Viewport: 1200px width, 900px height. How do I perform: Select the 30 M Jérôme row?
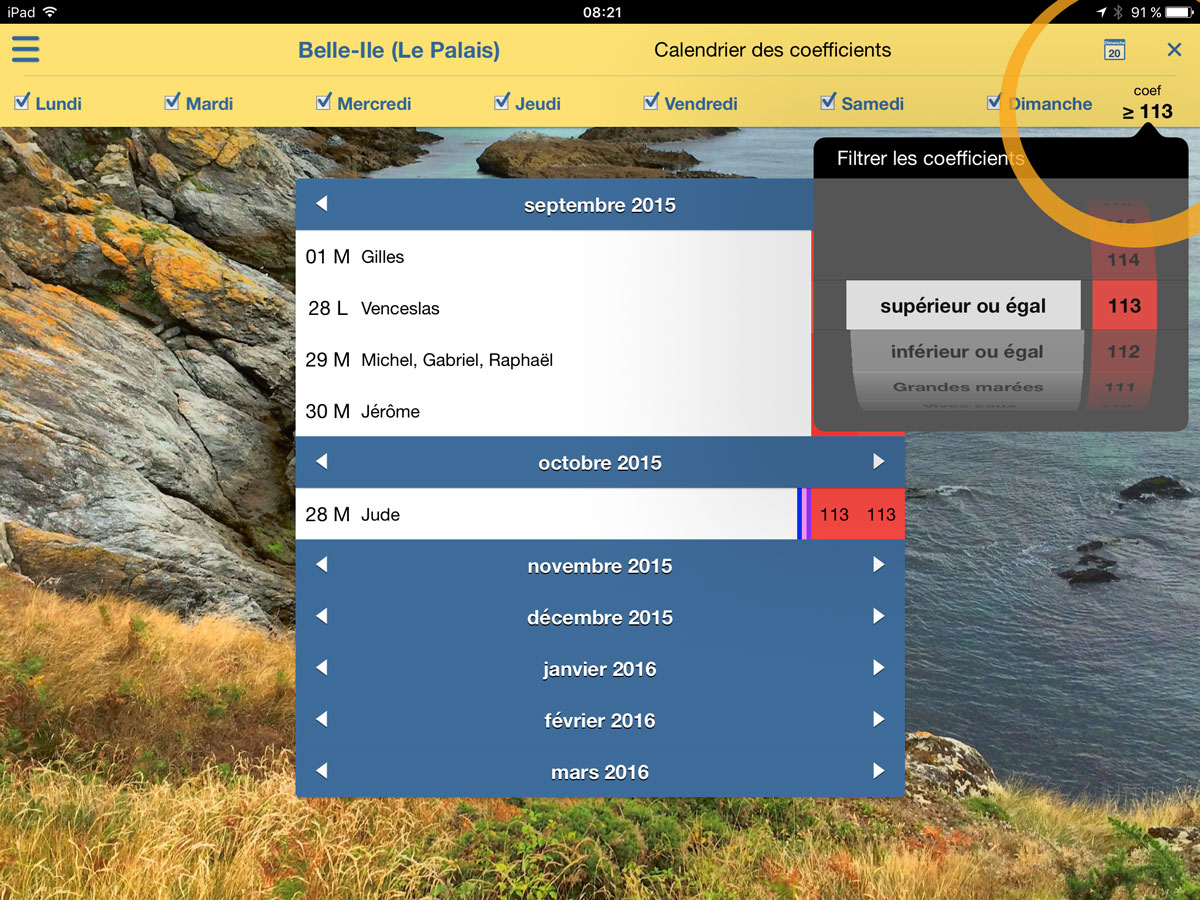click(x=553, y=411)
